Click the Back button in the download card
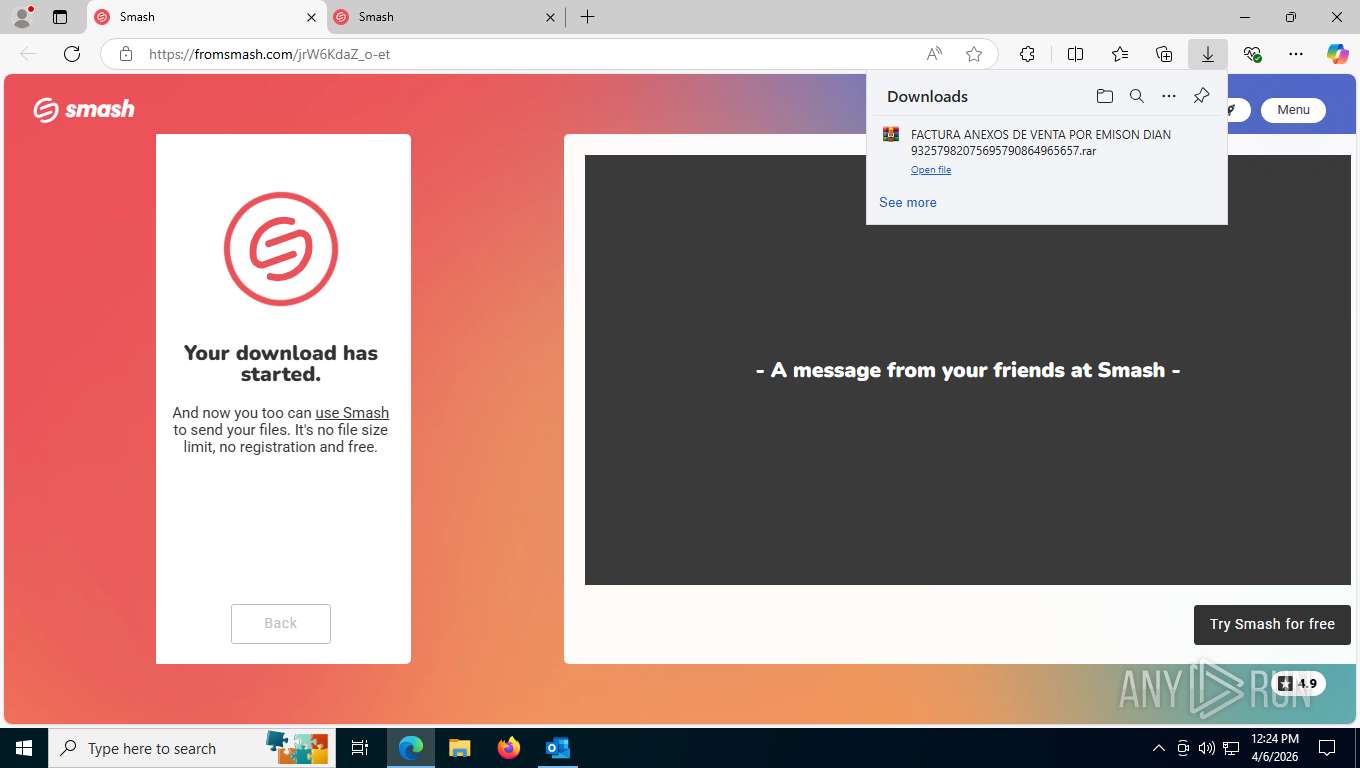1360x768 pixels. point(280,623)
